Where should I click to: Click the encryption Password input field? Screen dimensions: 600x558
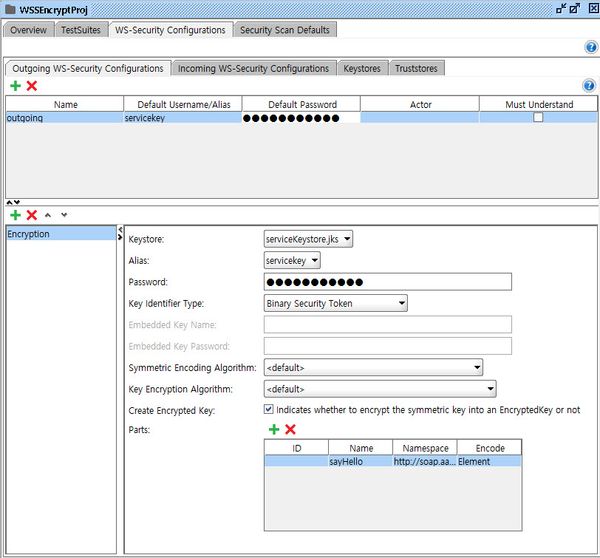click(387, 282)
